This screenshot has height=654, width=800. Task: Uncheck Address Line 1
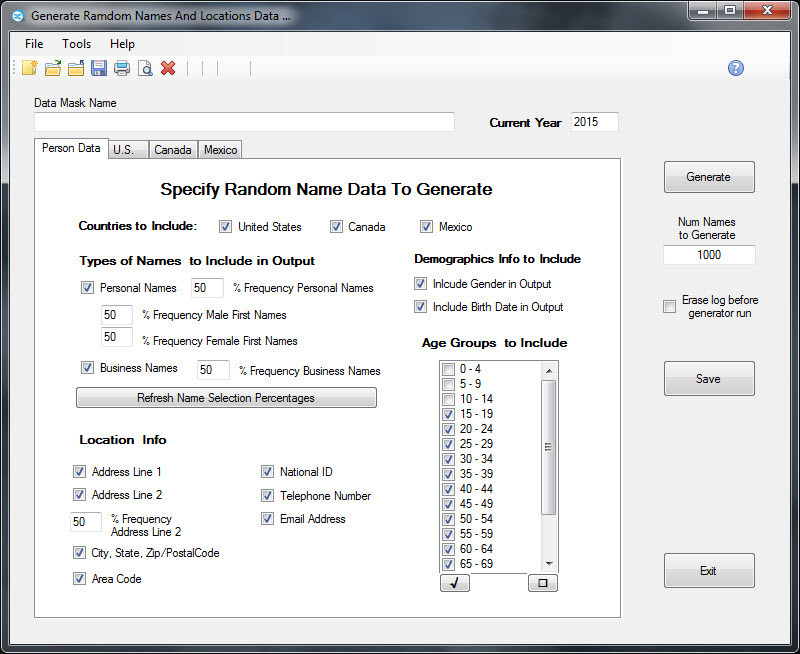click(x=79, y=471)
